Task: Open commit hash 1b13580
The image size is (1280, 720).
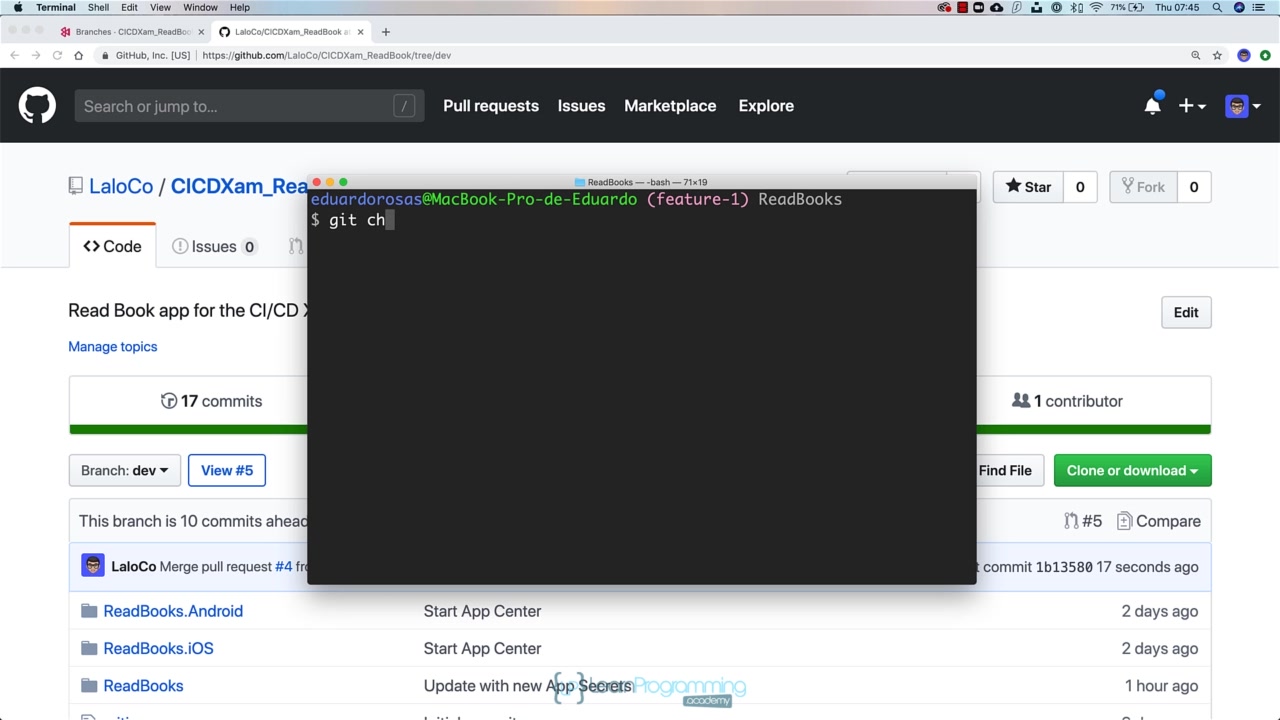Action: [1064, 567]
